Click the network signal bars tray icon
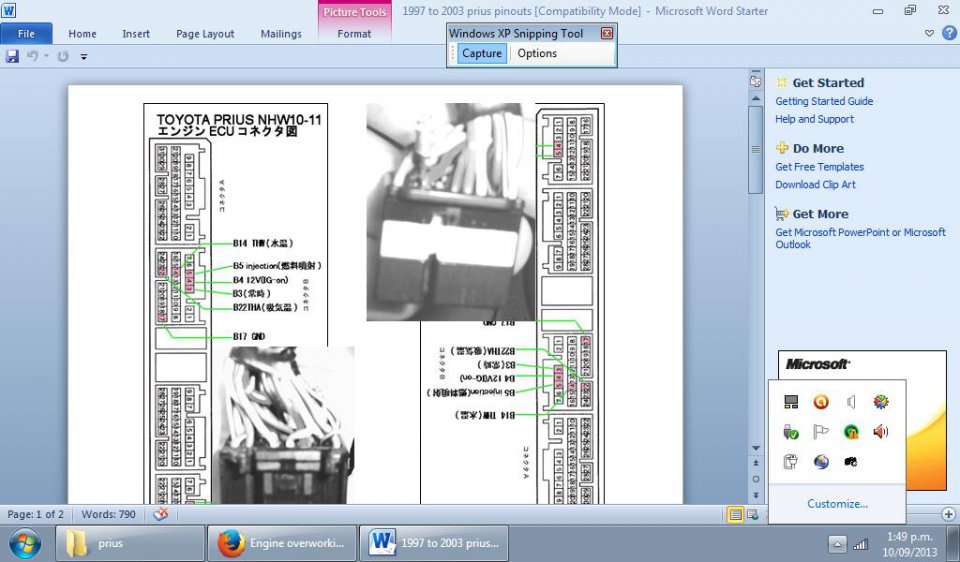The image size is (960, 562). 861,544
